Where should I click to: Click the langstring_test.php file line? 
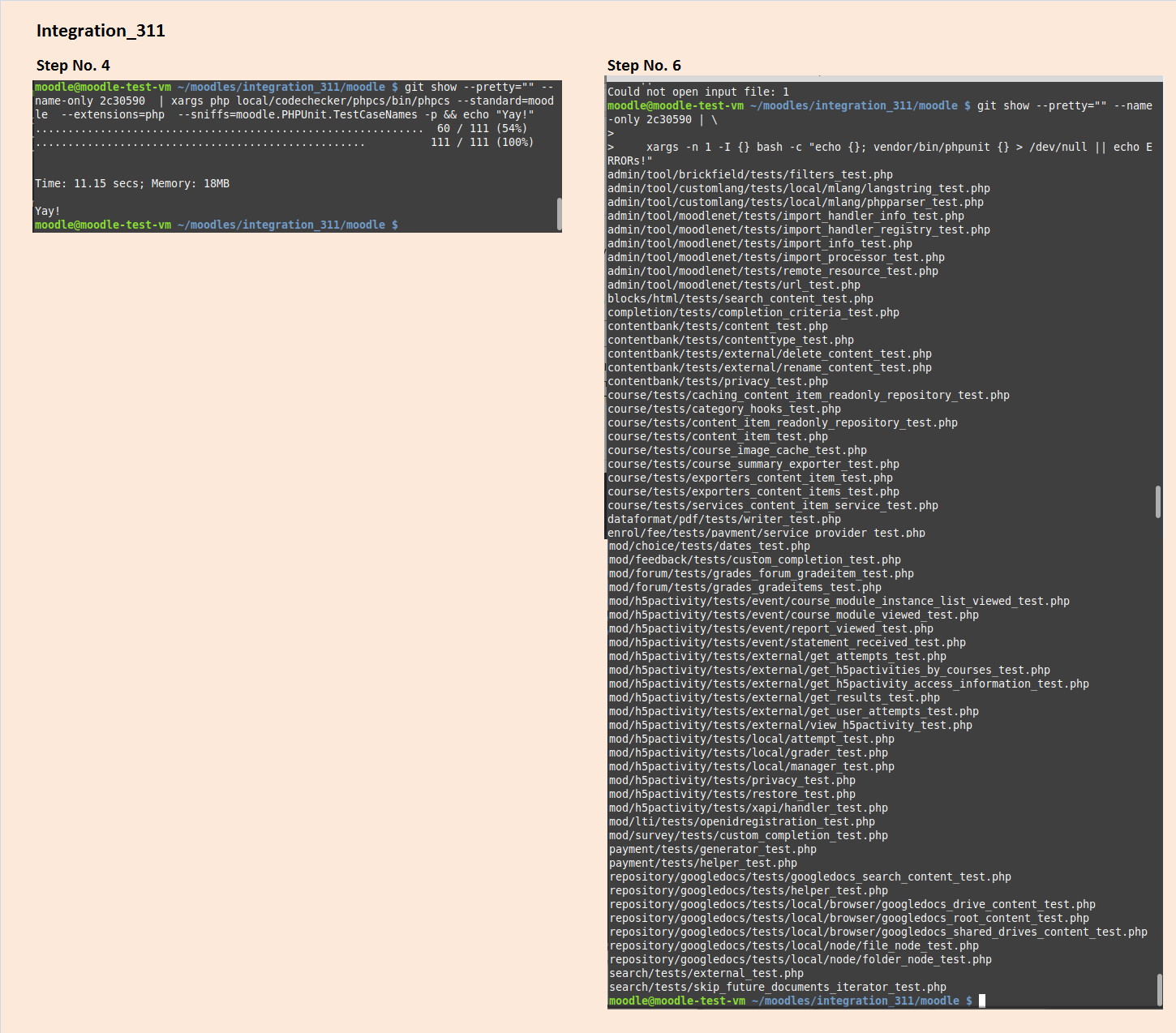799,189
